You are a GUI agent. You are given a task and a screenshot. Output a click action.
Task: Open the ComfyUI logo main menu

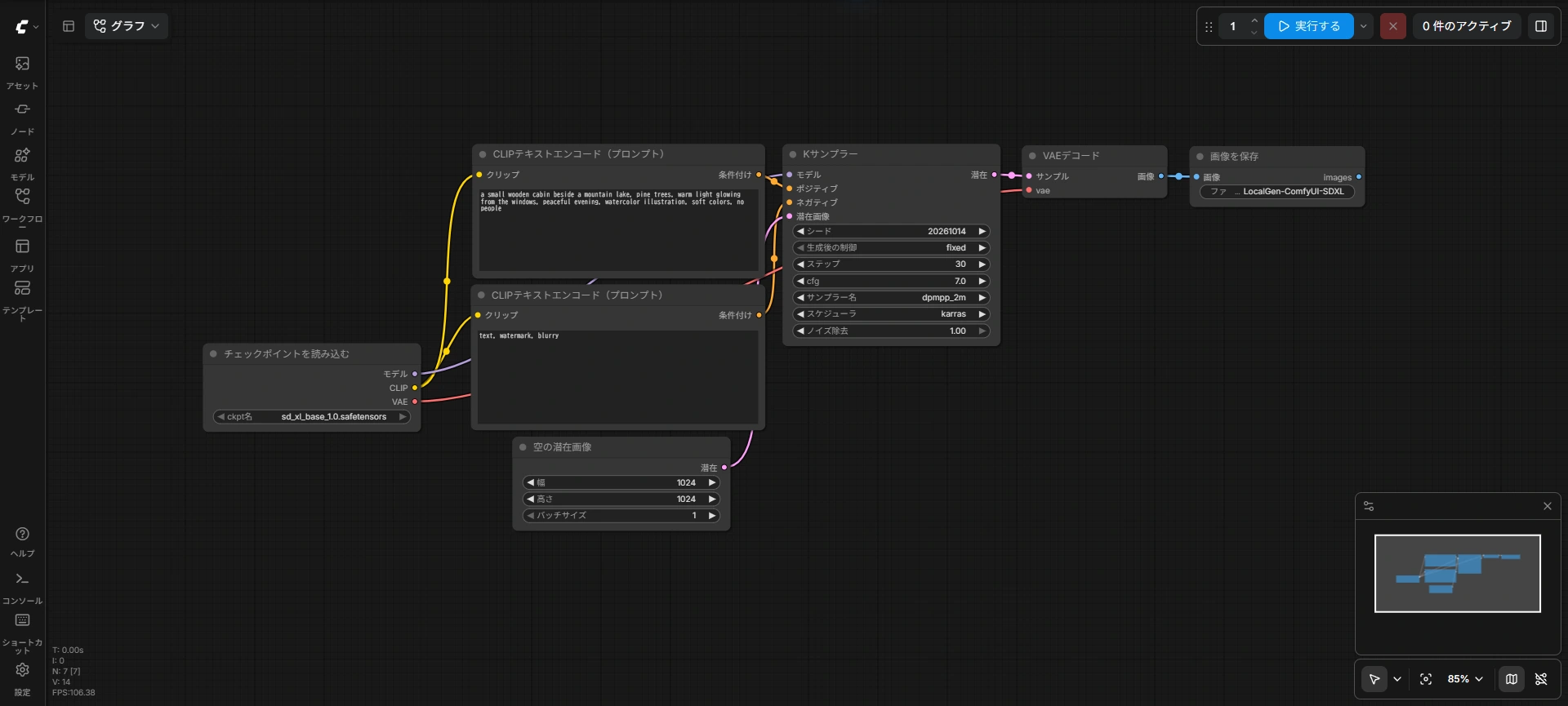(26, 27)
